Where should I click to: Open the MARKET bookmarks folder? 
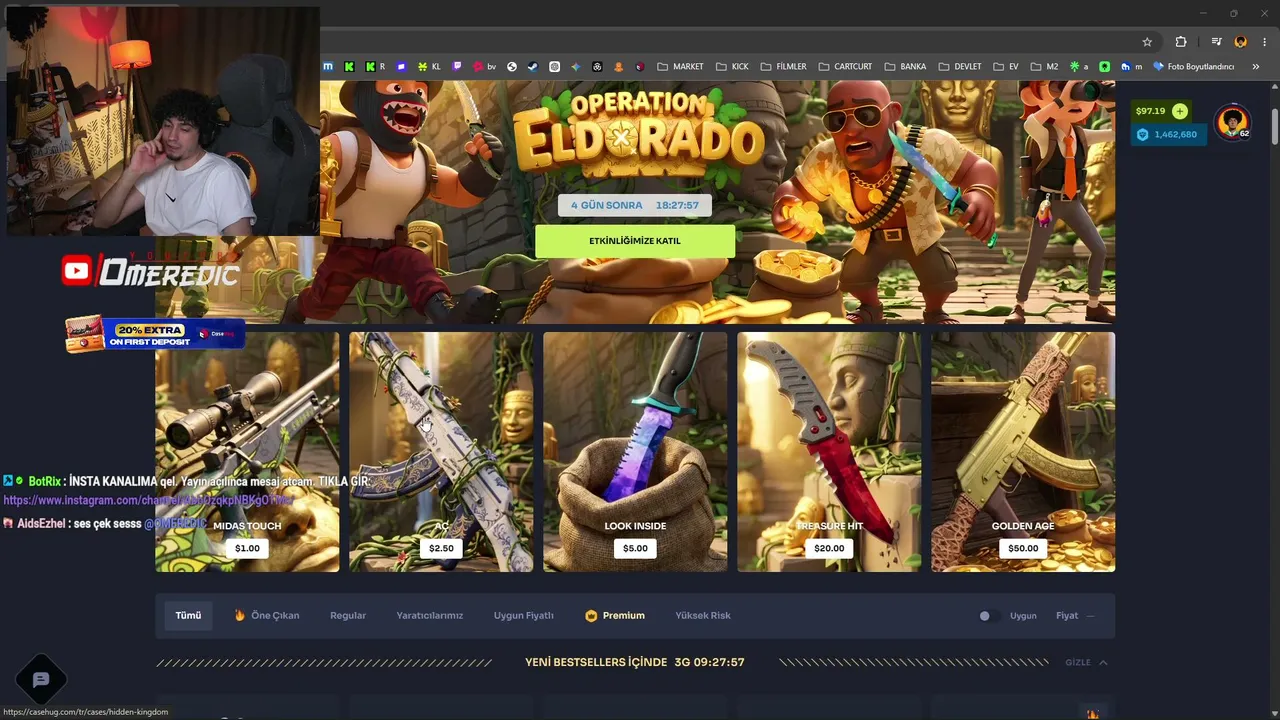(680, 67)
